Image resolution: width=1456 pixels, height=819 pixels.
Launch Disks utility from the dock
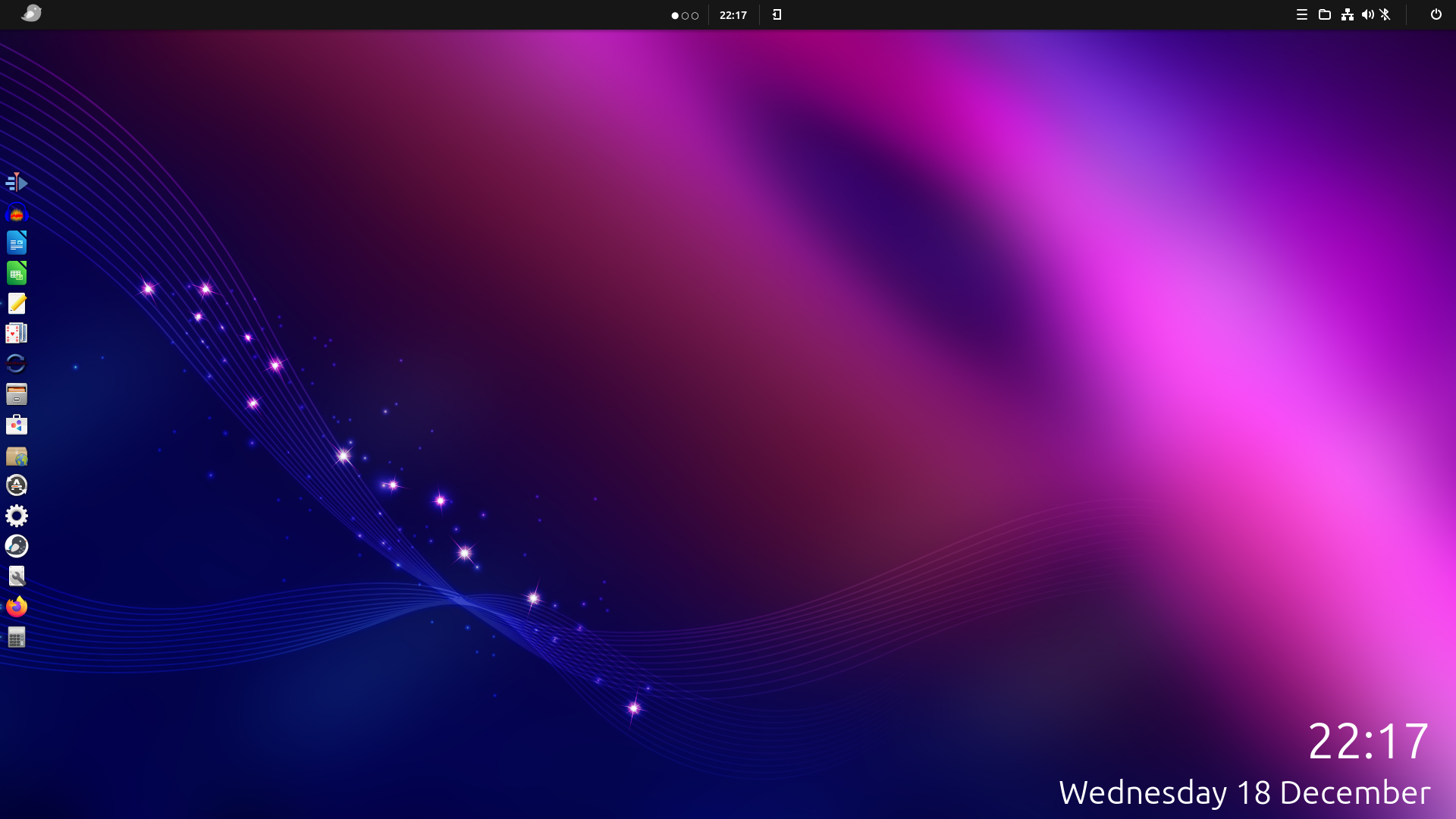coord(17,576)
